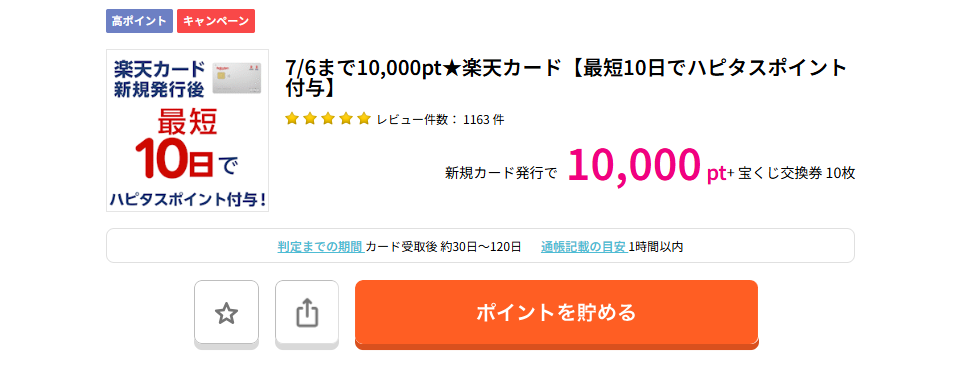Click the fourth gold review star
The width and height of the screenshot is (967, 386).
(x=346, y=119)
